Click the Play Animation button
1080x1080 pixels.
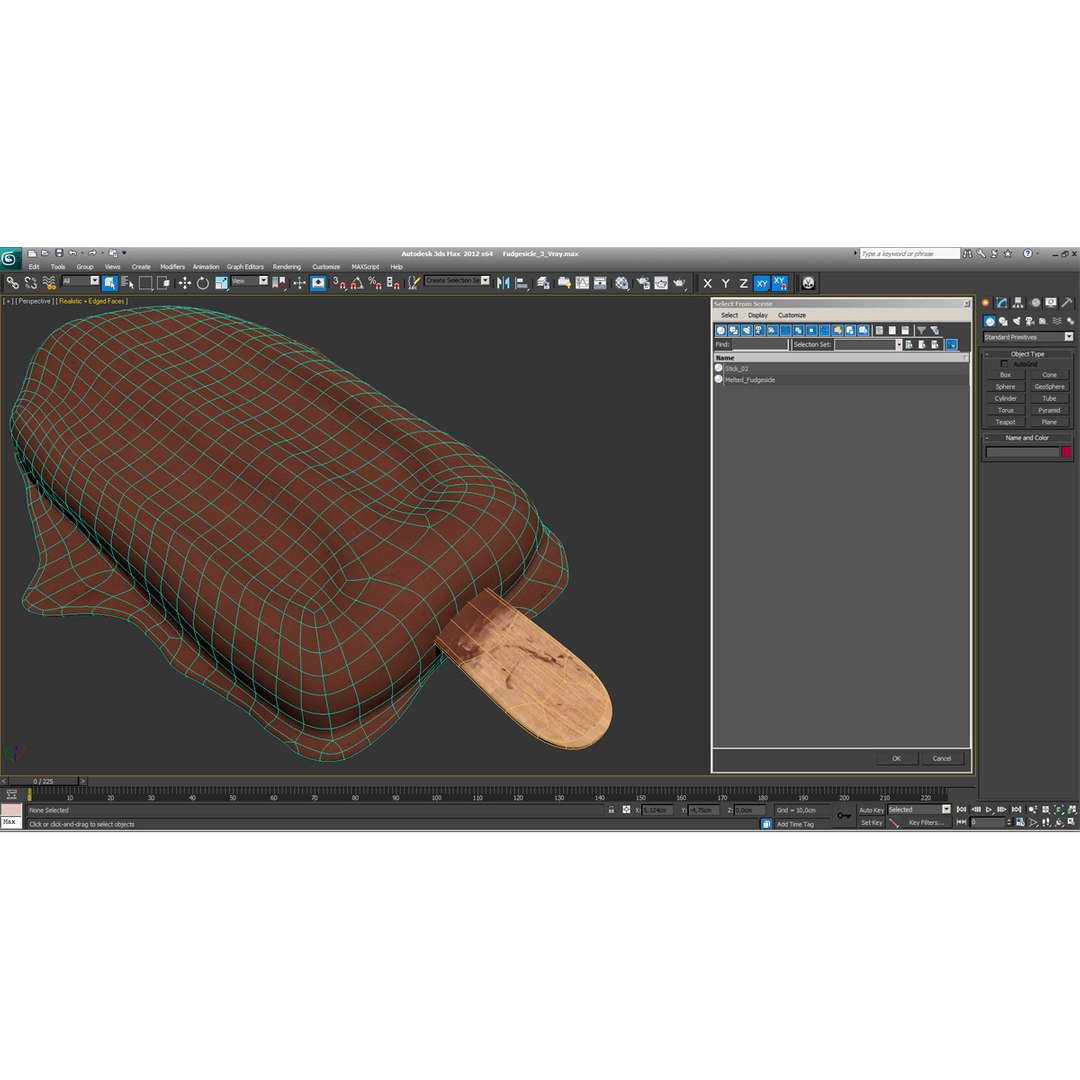coord(989,809)
